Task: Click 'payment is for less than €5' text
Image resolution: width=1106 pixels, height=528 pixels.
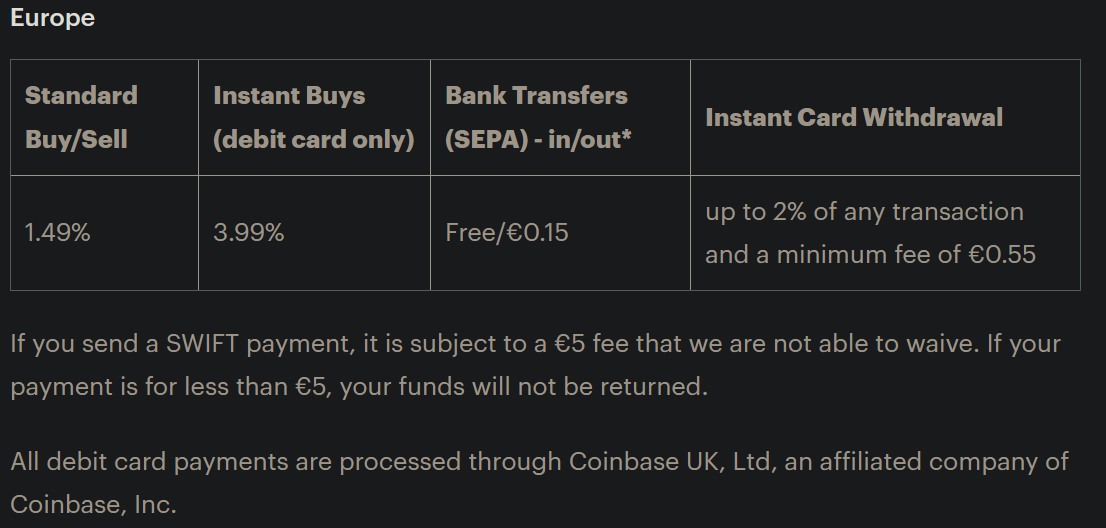Action: pos(169,387)
